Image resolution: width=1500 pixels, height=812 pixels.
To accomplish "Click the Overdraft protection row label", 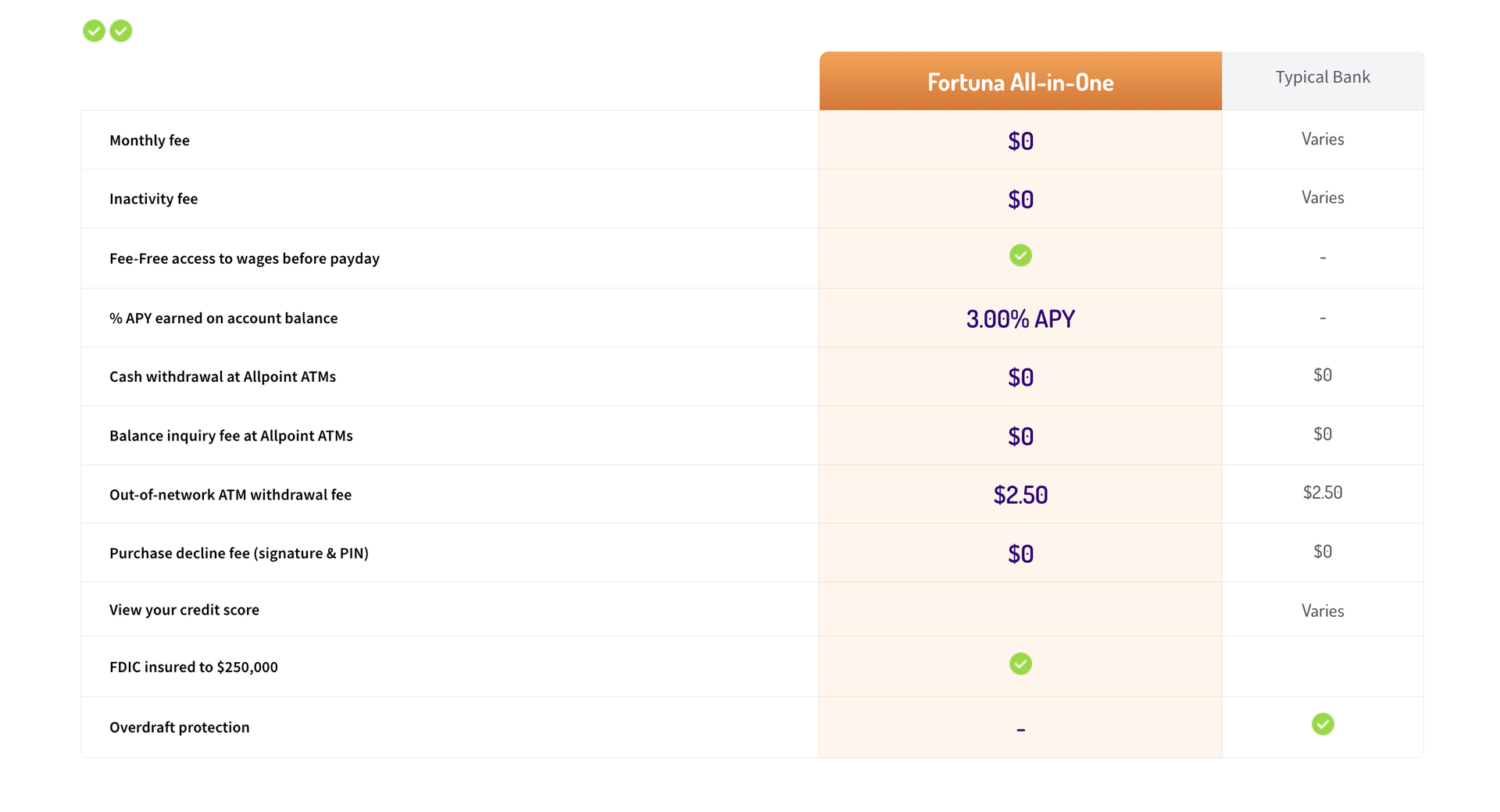I will (180, 728).
